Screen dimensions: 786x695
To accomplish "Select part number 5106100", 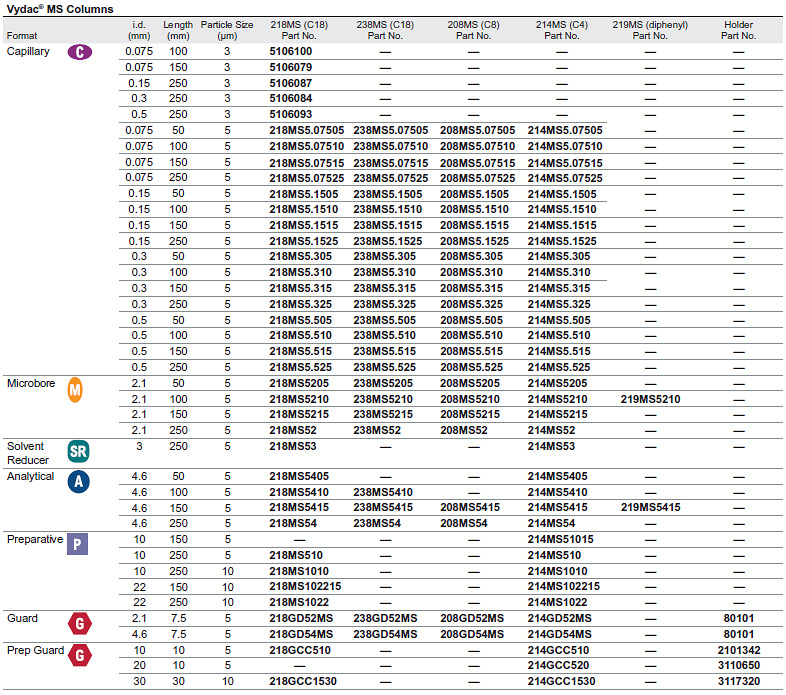I will (291, 51).
